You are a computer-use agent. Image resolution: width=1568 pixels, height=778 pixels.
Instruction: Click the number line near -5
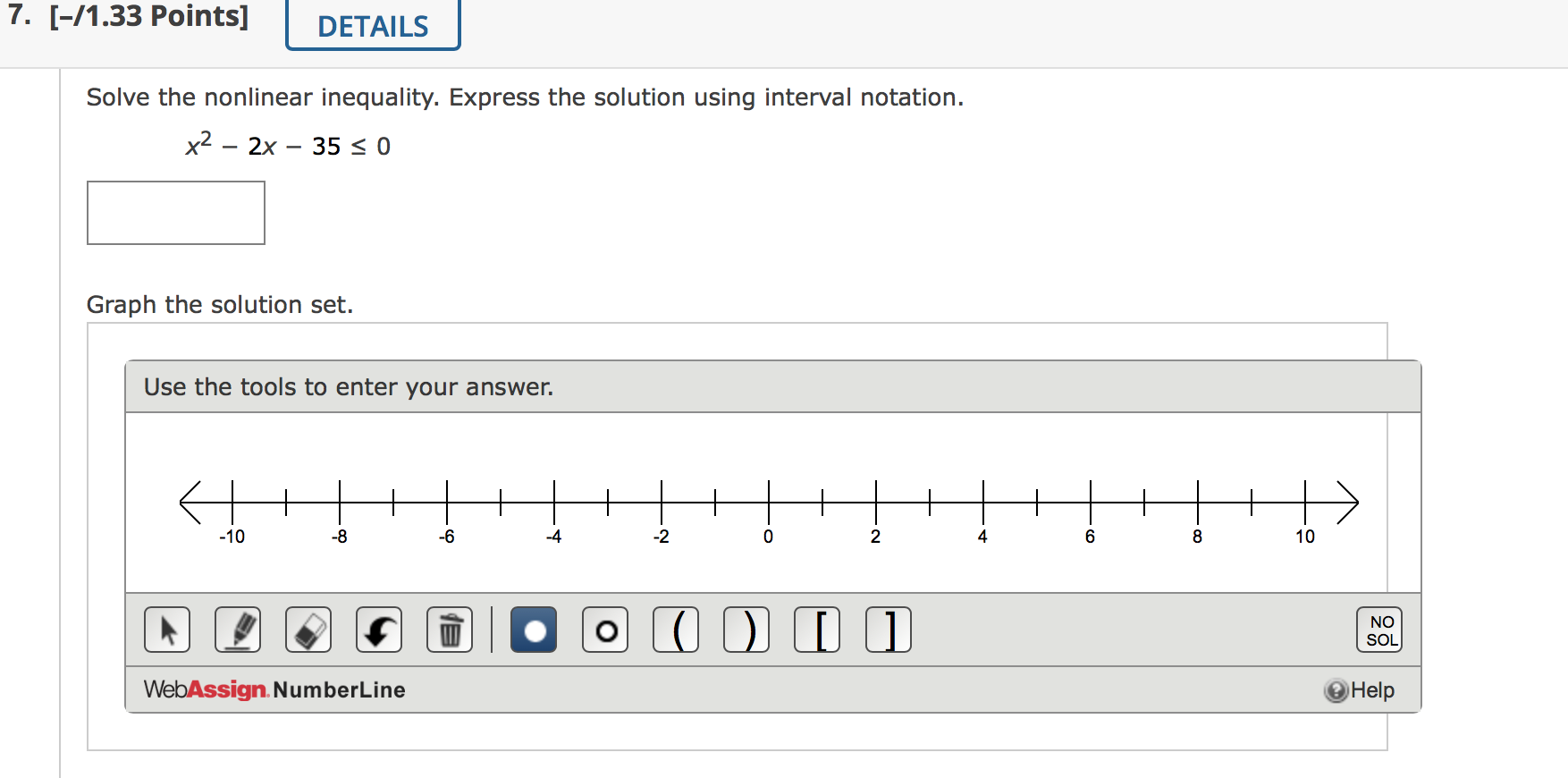[x=500, y=502]
